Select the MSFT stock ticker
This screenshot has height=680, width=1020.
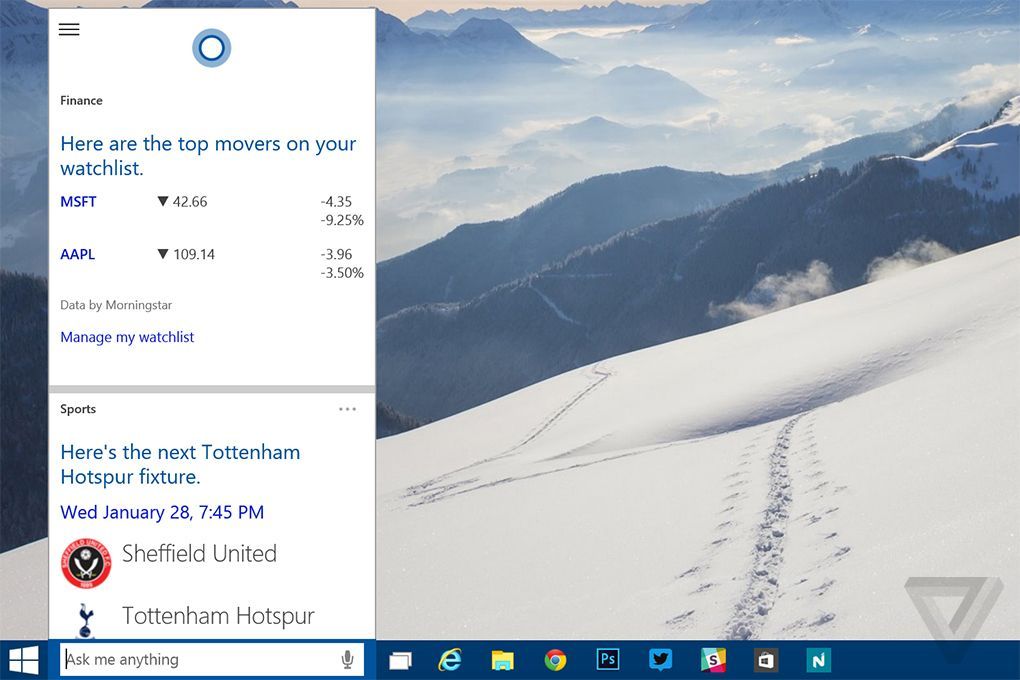78,202
